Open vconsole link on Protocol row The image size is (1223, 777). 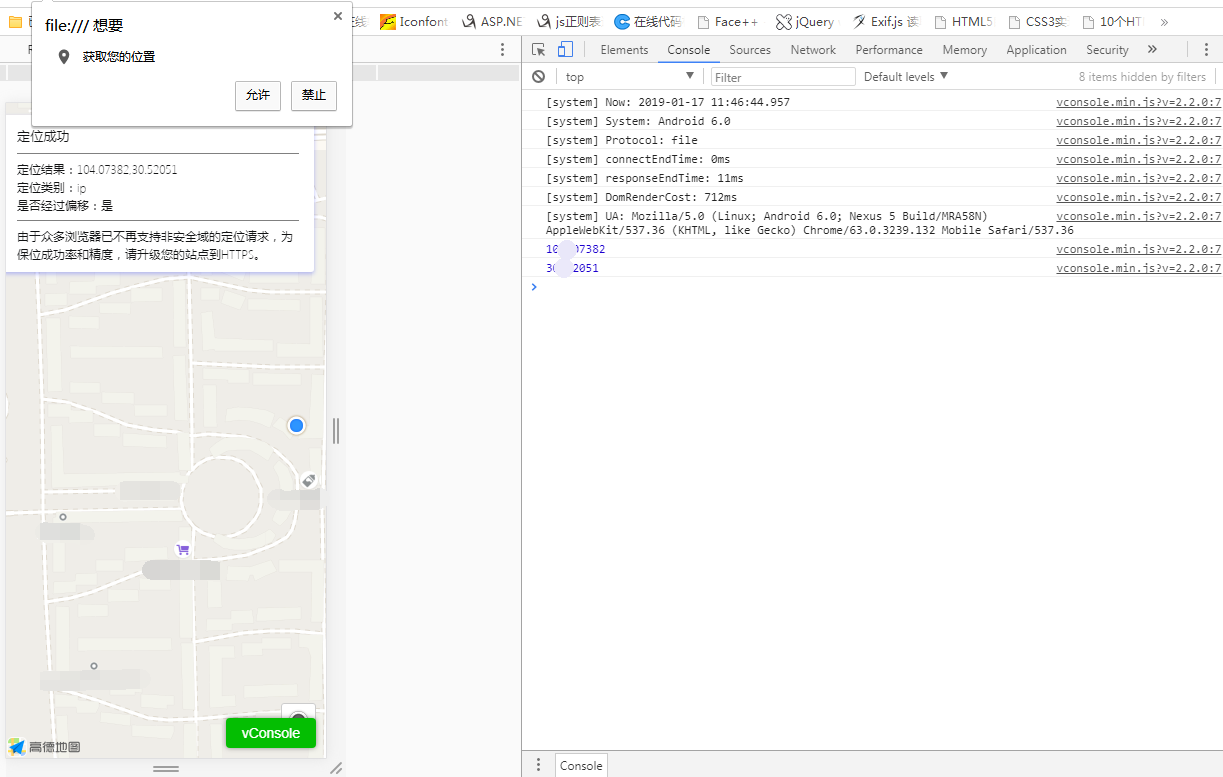coord(1139,140)
